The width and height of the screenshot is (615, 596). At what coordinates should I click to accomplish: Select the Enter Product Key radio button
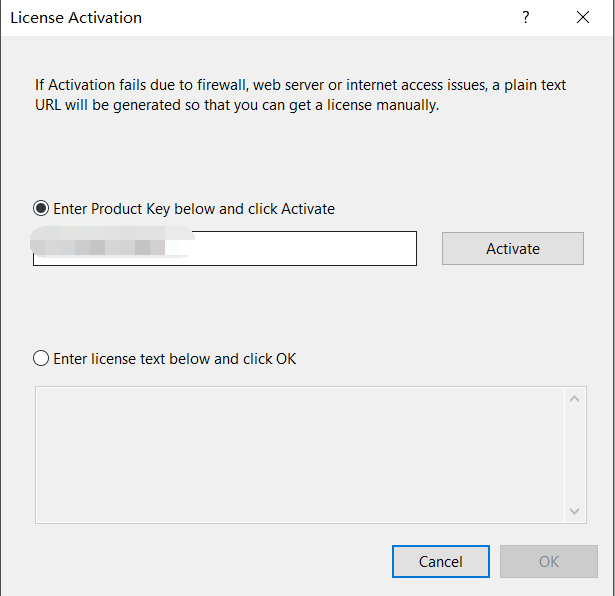(x=41, y=208)
